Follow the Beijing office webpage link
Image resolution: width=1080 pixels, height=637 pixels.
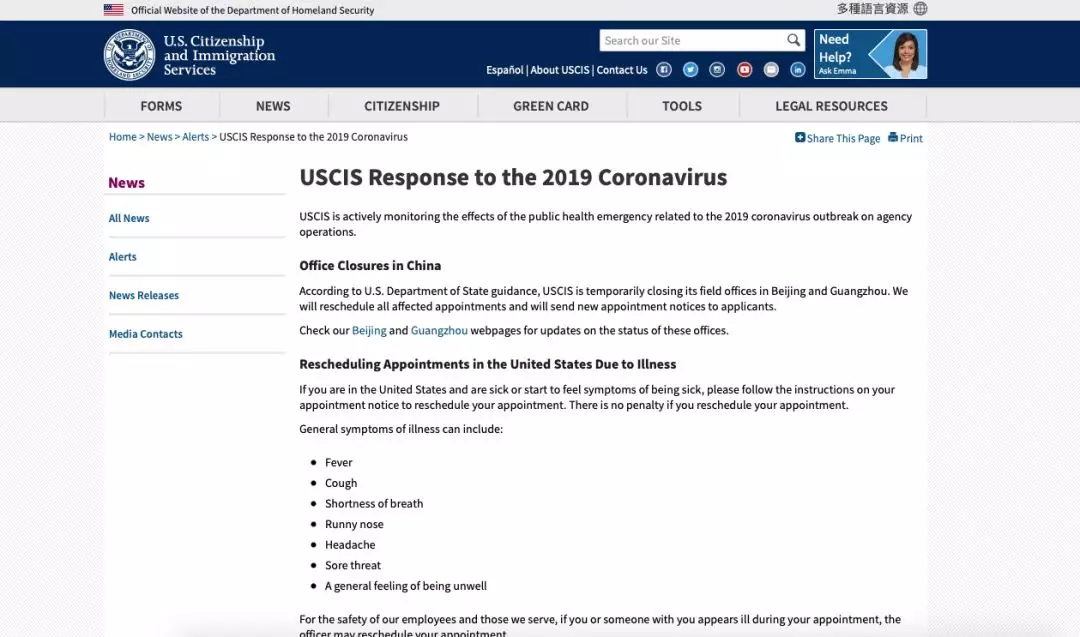(369, 331)
